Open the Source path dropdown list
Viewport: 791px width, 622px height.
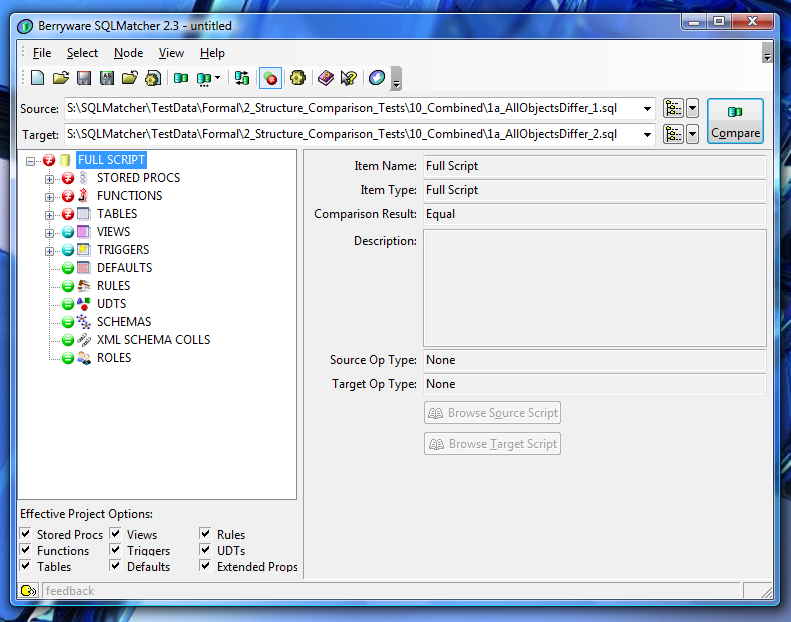click(x=647, y=108)
